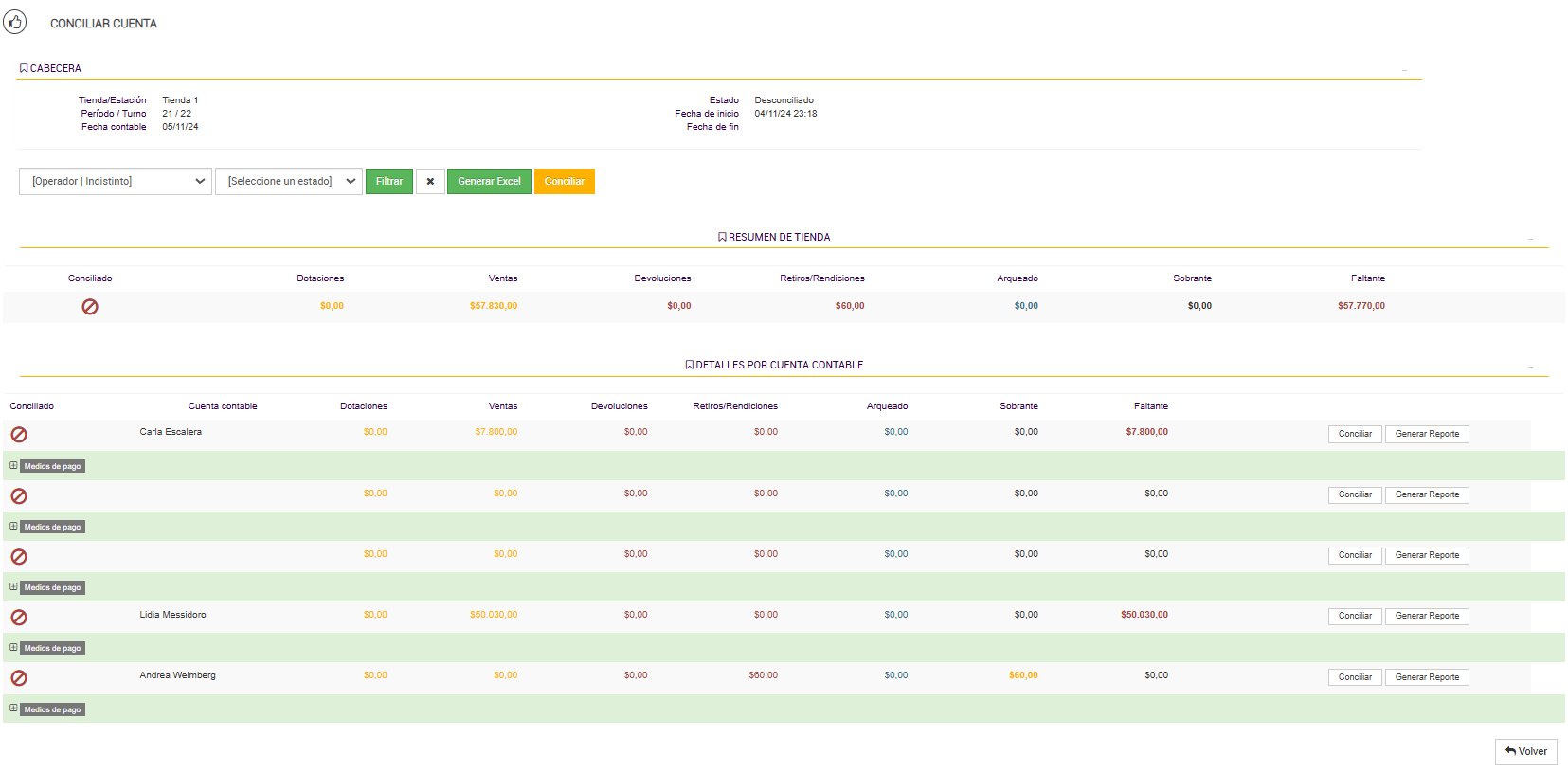Collapse the Resumen de Tienda section

pyautogui.click(x=1530, y=239)
